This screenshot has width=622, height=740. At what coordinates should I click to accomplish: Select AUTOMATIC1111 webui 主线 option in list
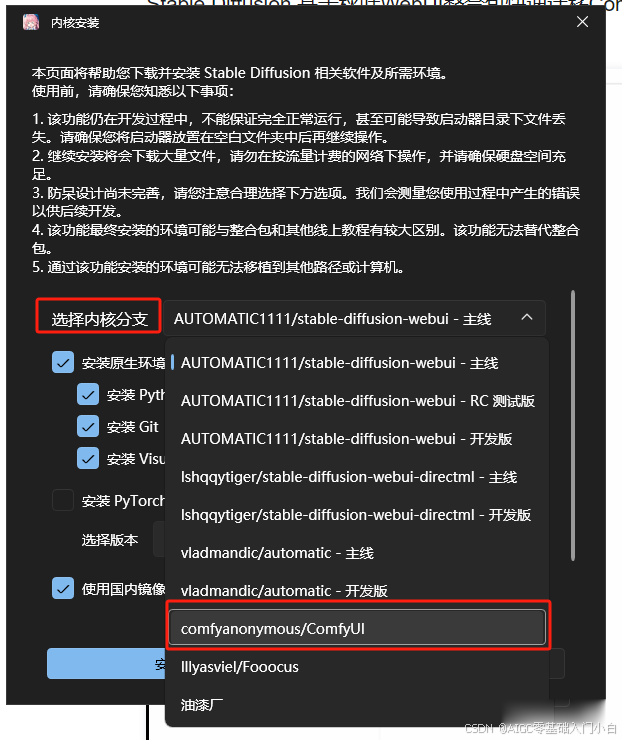[357, 363]
